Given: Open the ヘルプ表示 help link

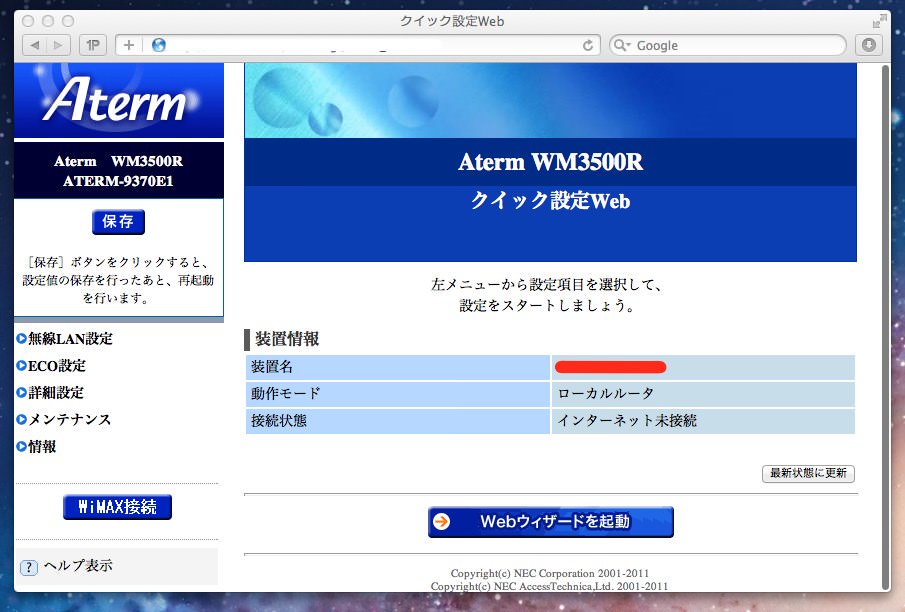Looking at the screenshot, I should coord(78,566).
